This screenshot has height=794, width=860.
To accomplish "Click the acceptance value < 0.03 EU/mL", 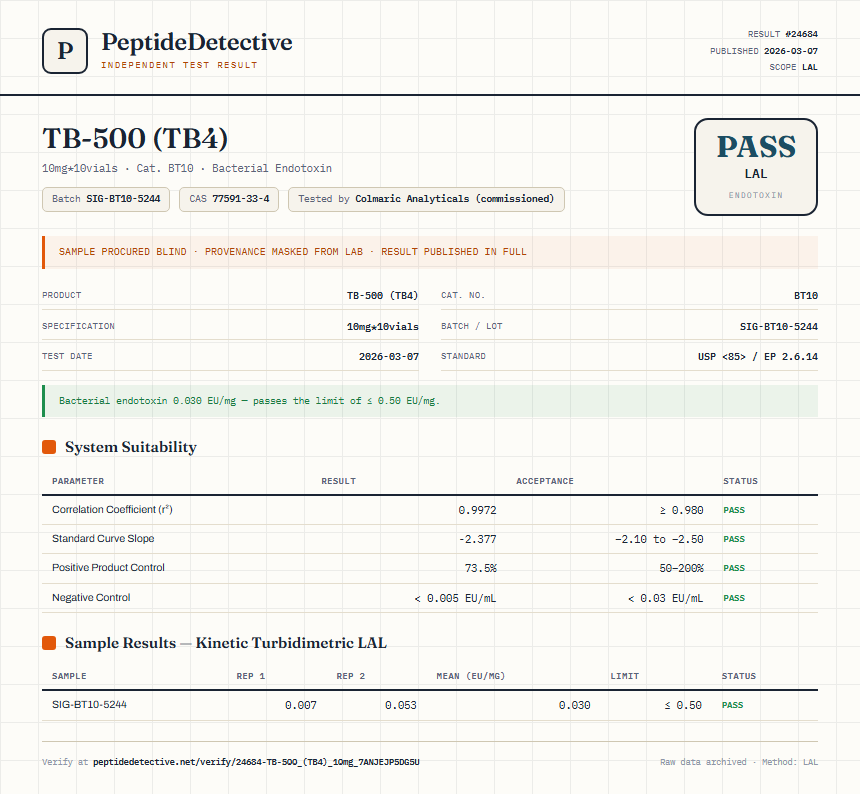I will click(x=665, y=598).
